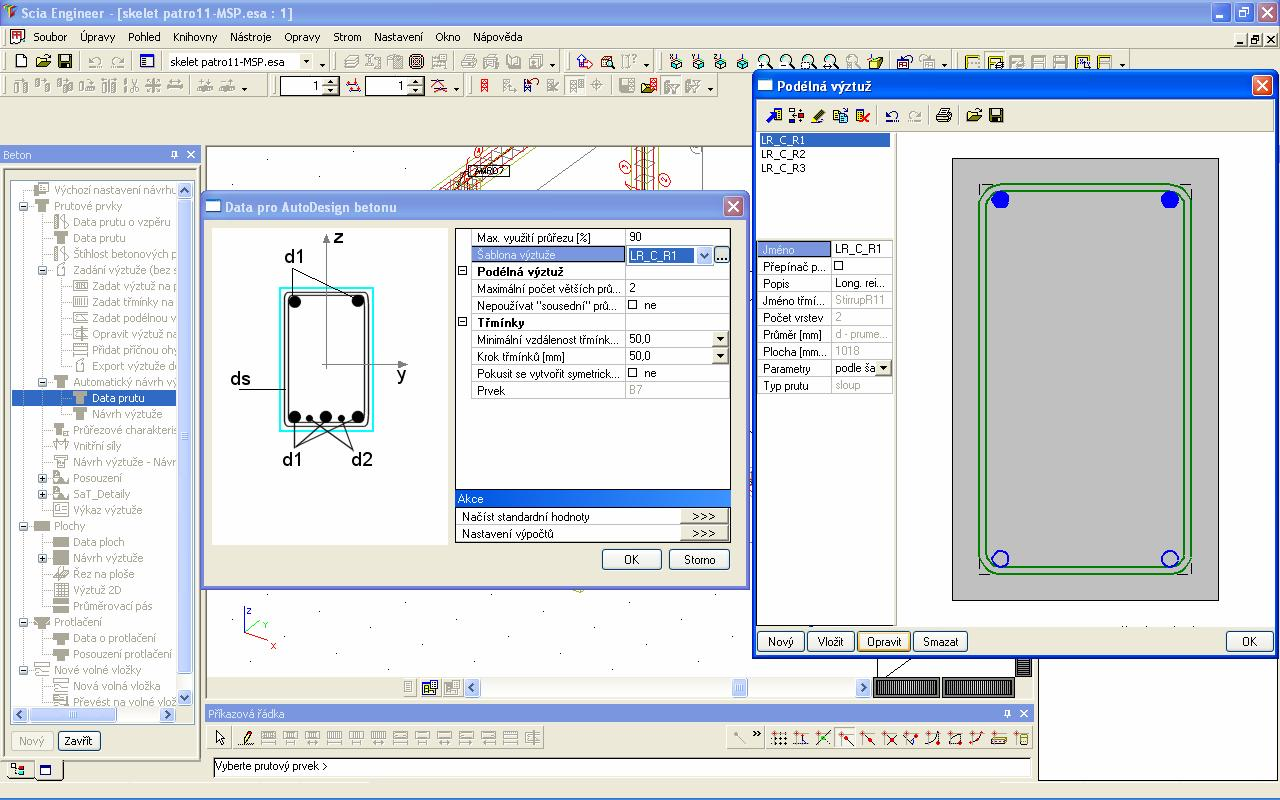The image size is (1280, 800).
Task: Click >>> next to Načíst standardní hodnoty
Action: [x=703, y=517]
